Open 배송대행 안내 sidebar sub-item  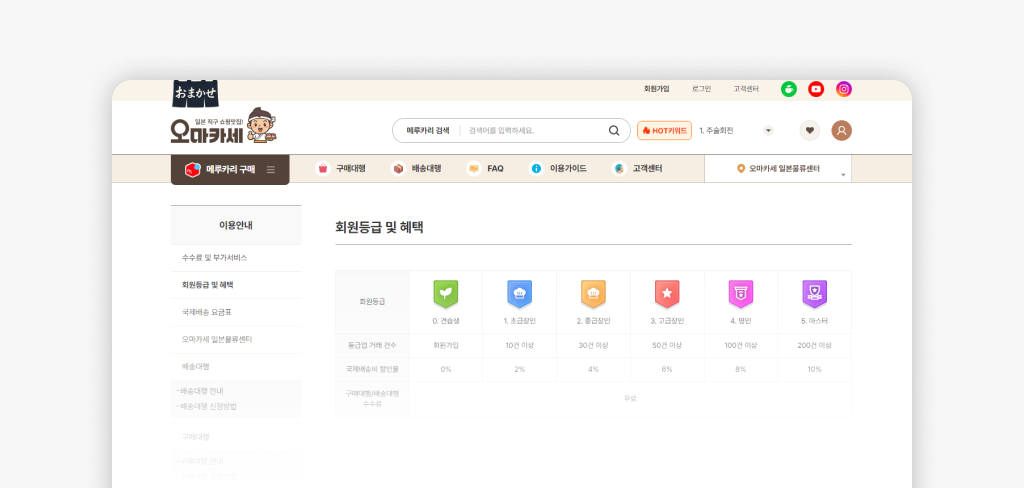204,391
